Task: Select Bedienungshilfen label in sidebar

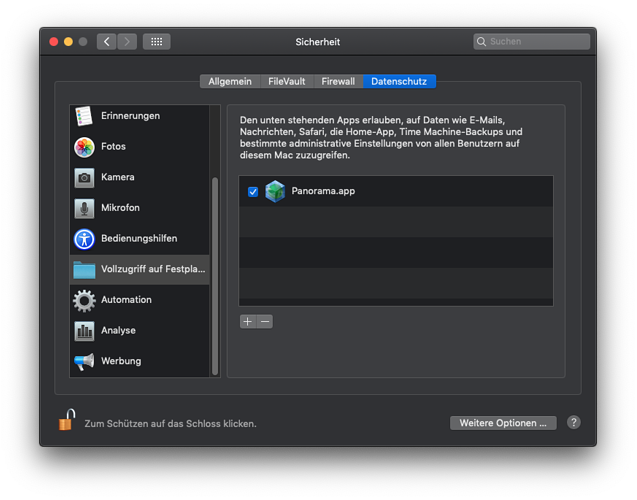Action: click(139, 239)
